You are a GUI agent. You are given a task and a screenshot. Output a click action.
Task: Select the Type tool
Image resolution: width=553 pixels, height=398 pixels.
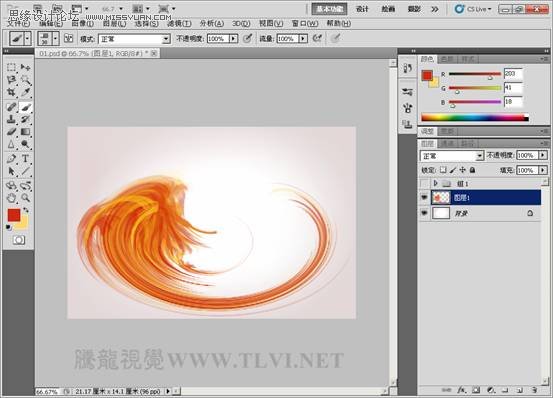[25, 159]
